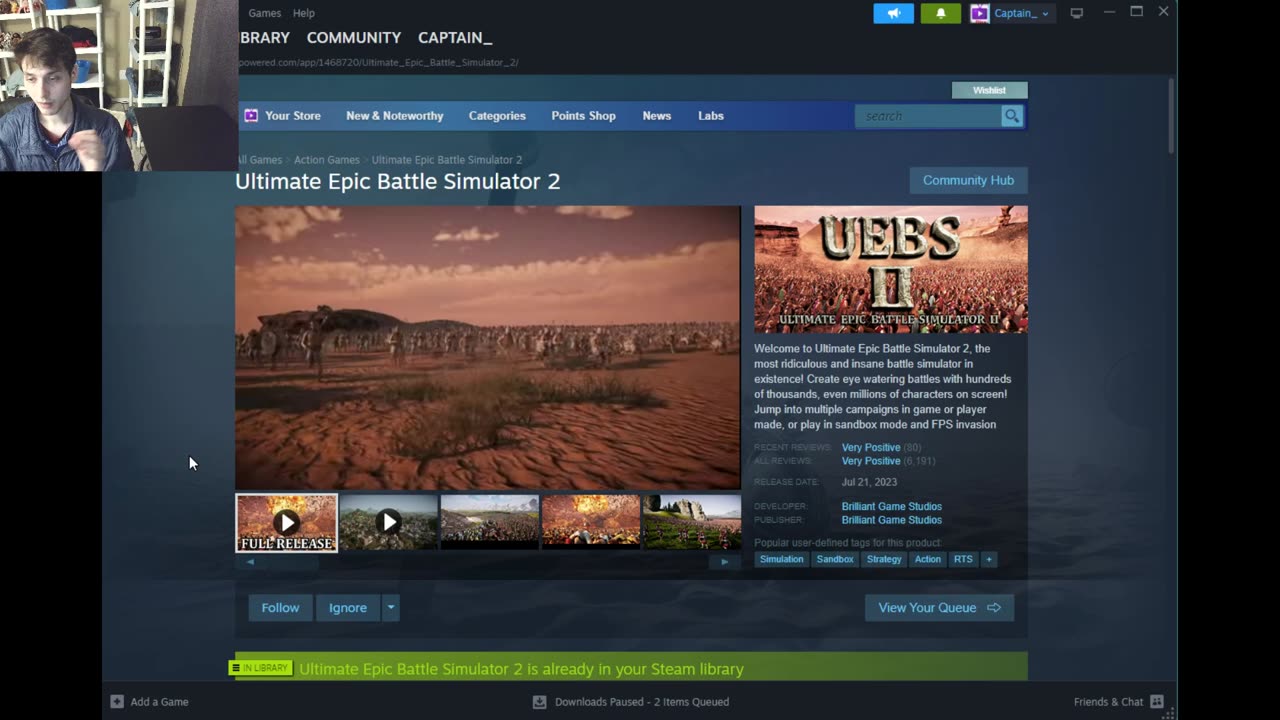Click the Big Picture mode monitor icon

tap(1077, 13)
